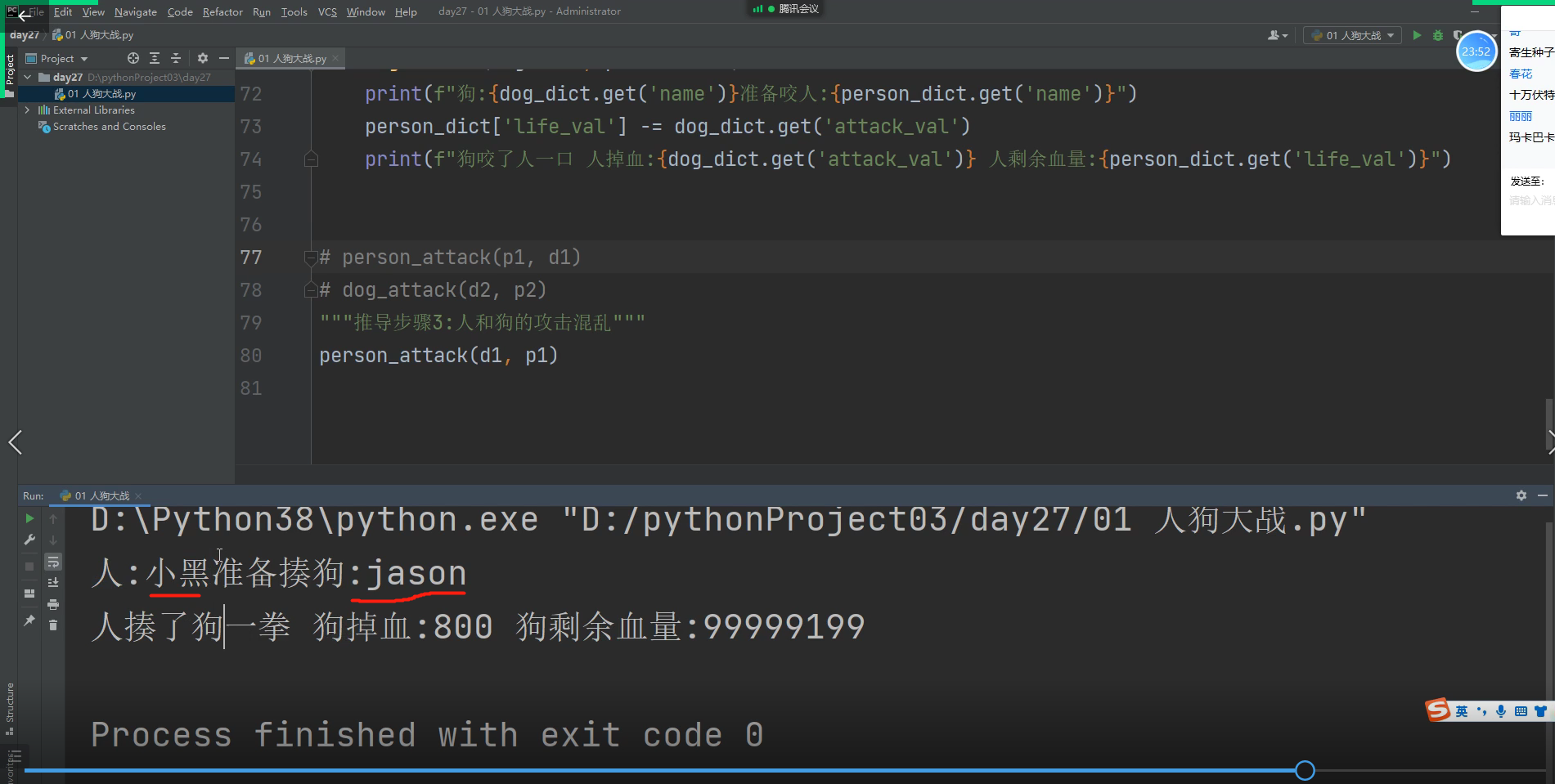The width and height of the screenshot is (1555, 784).
Task: Click the previous arrow on the left edge
Action: [x=15, y=442]
